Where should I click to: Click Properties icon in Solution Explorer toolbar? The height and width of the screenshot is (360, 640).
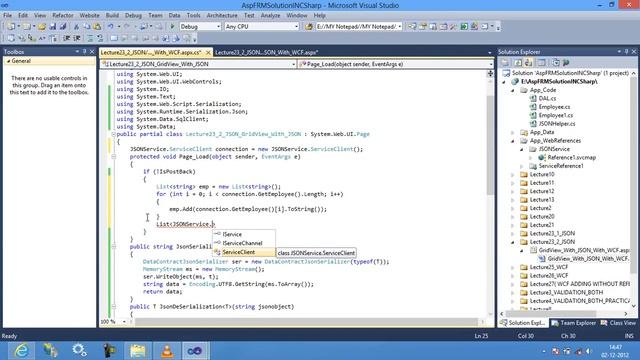[505, 62]
